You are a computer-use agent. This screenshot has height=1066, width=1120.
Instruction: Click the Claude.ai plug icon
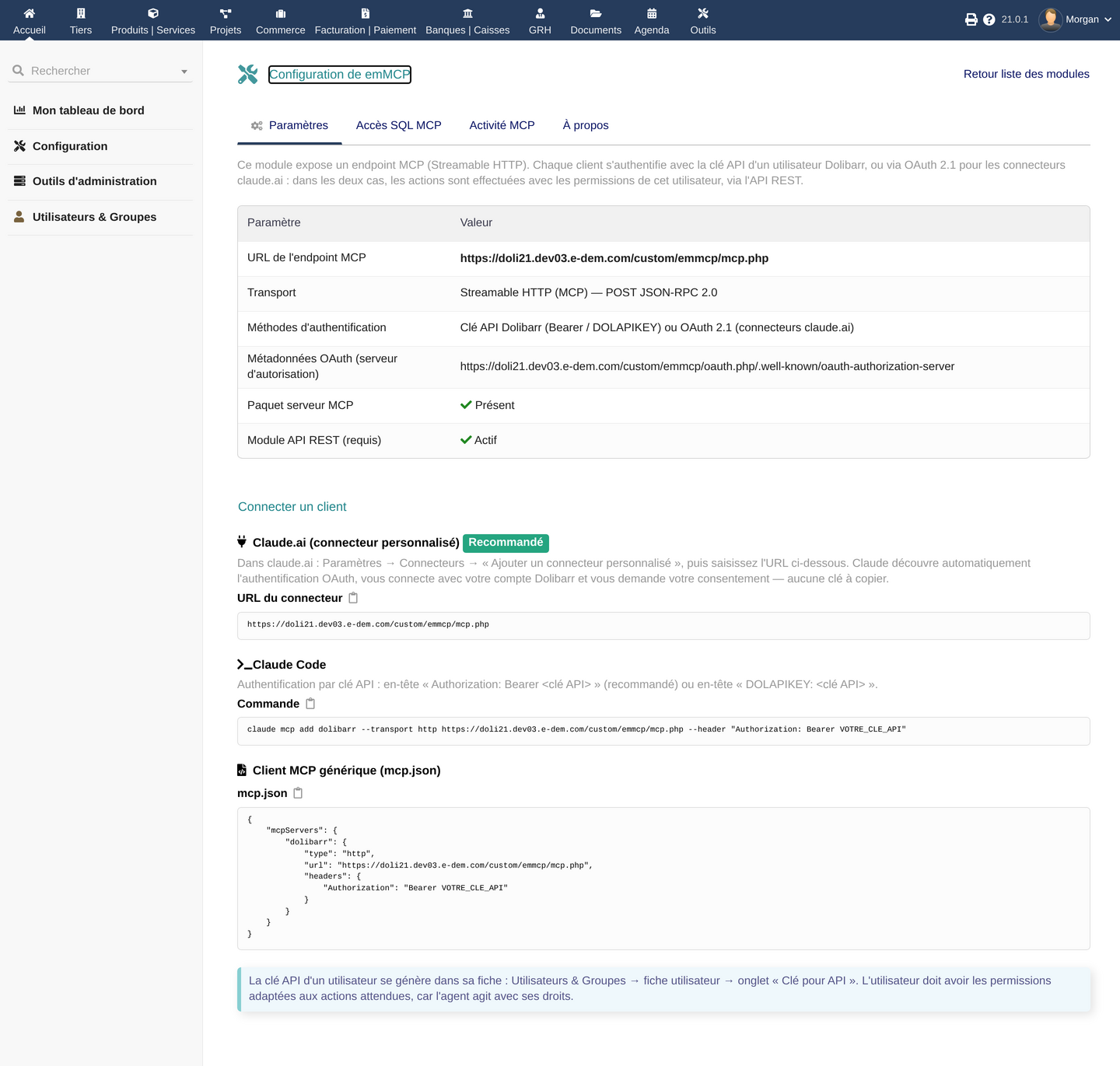click(242, 542)
